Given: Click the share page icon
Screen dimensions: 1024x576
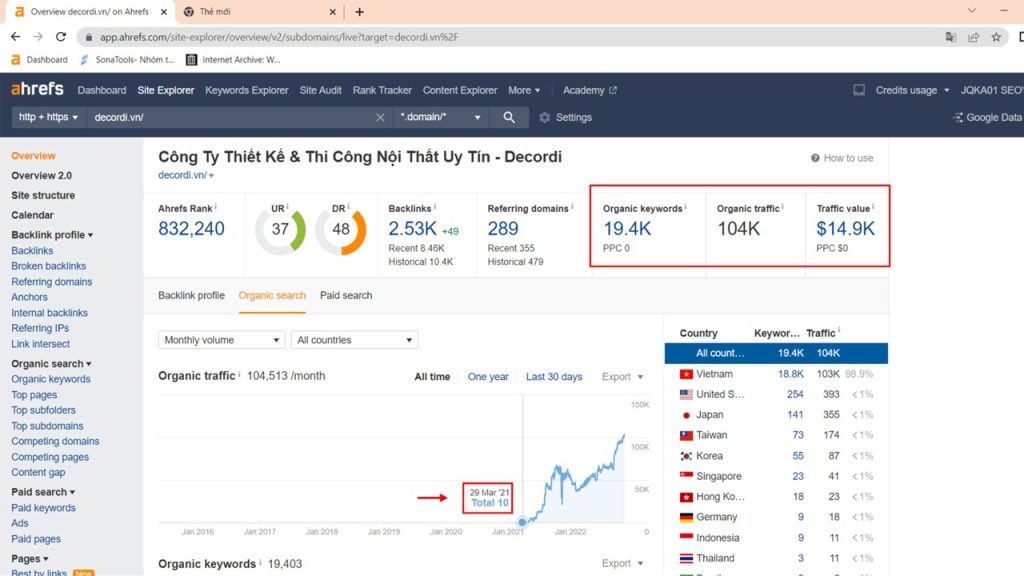Looking at the screenshot, I should tap(973, 37).
